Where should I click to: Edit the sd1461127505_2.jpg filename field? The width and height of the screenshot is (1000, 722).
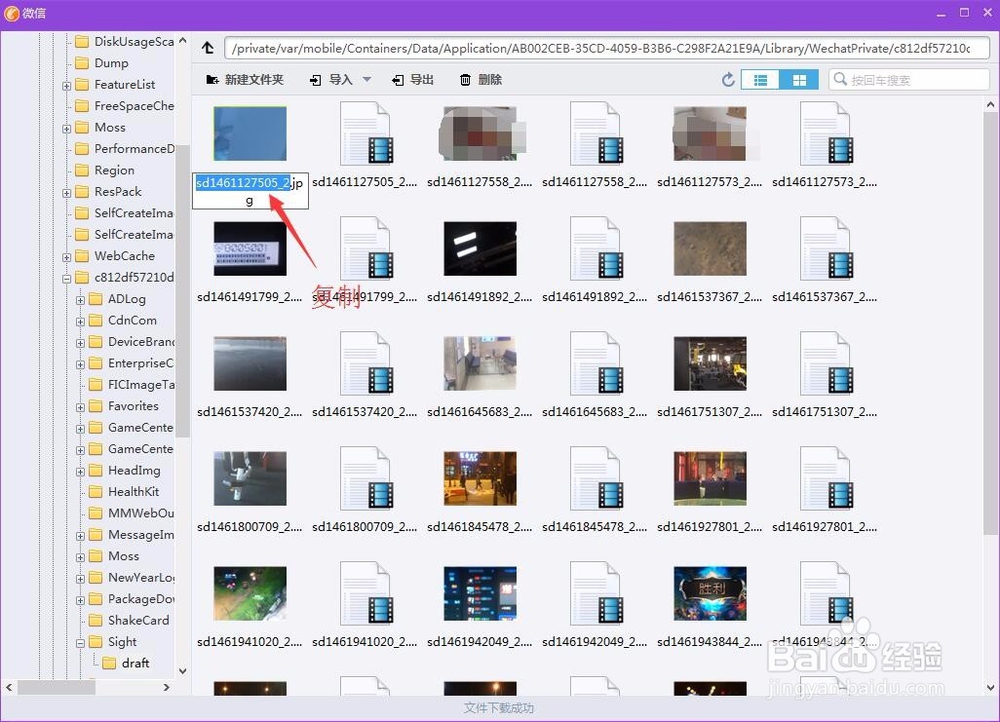coord(250,190)
